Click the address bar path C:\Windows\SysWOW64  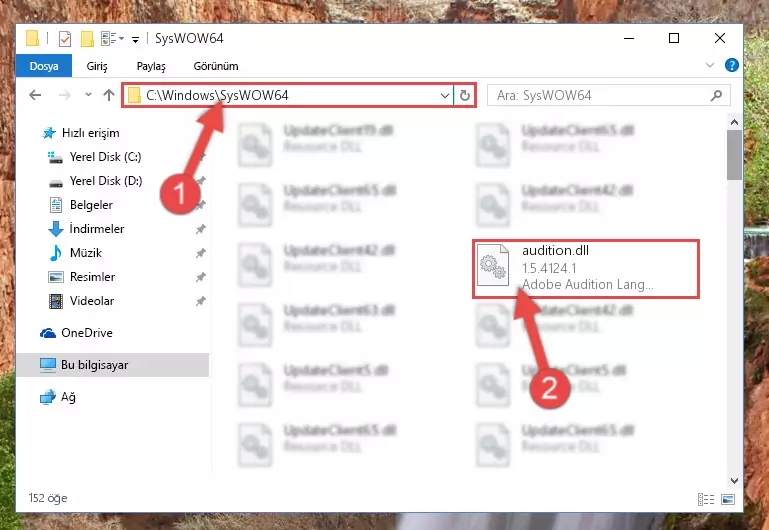[217, 95]
